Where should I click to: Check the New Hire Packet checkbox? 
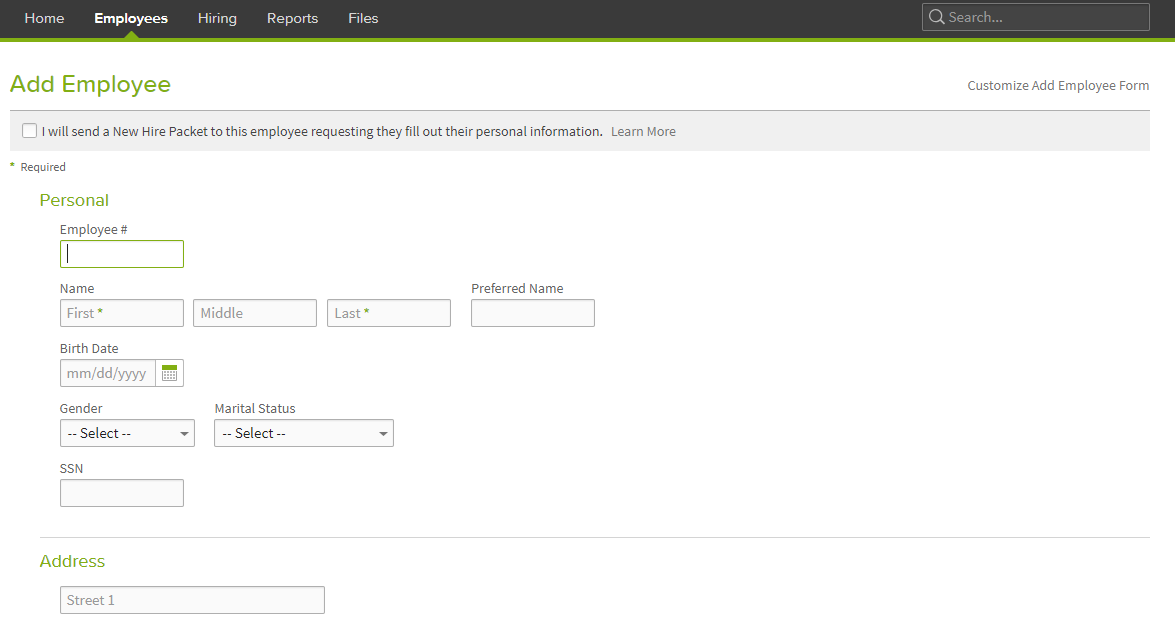point(30,130)
